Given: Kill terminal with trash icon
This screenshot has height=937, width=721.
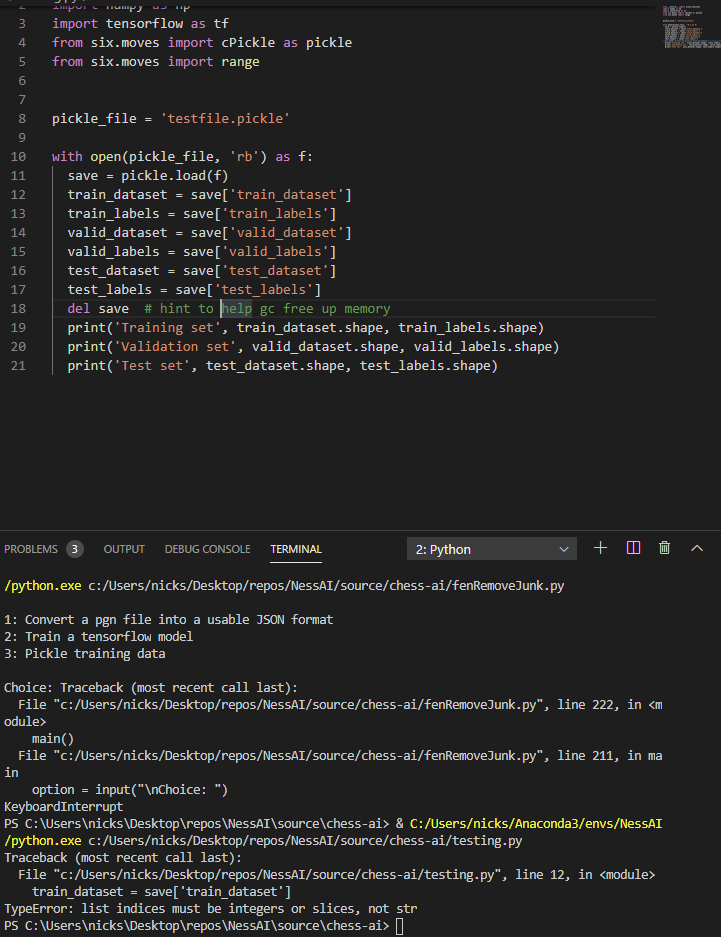Looking at the screenshot, I should [x=664, y=548].
